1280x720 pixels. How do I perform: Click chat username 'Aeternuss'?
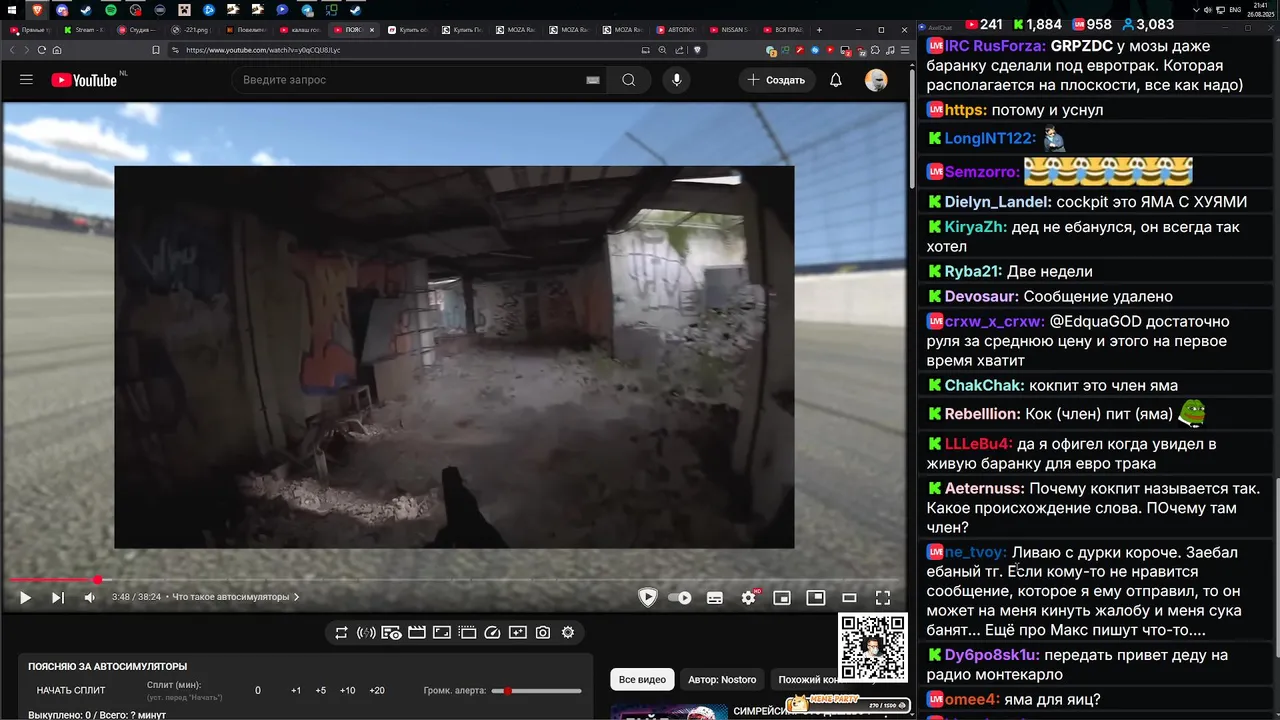pos(984,489)
